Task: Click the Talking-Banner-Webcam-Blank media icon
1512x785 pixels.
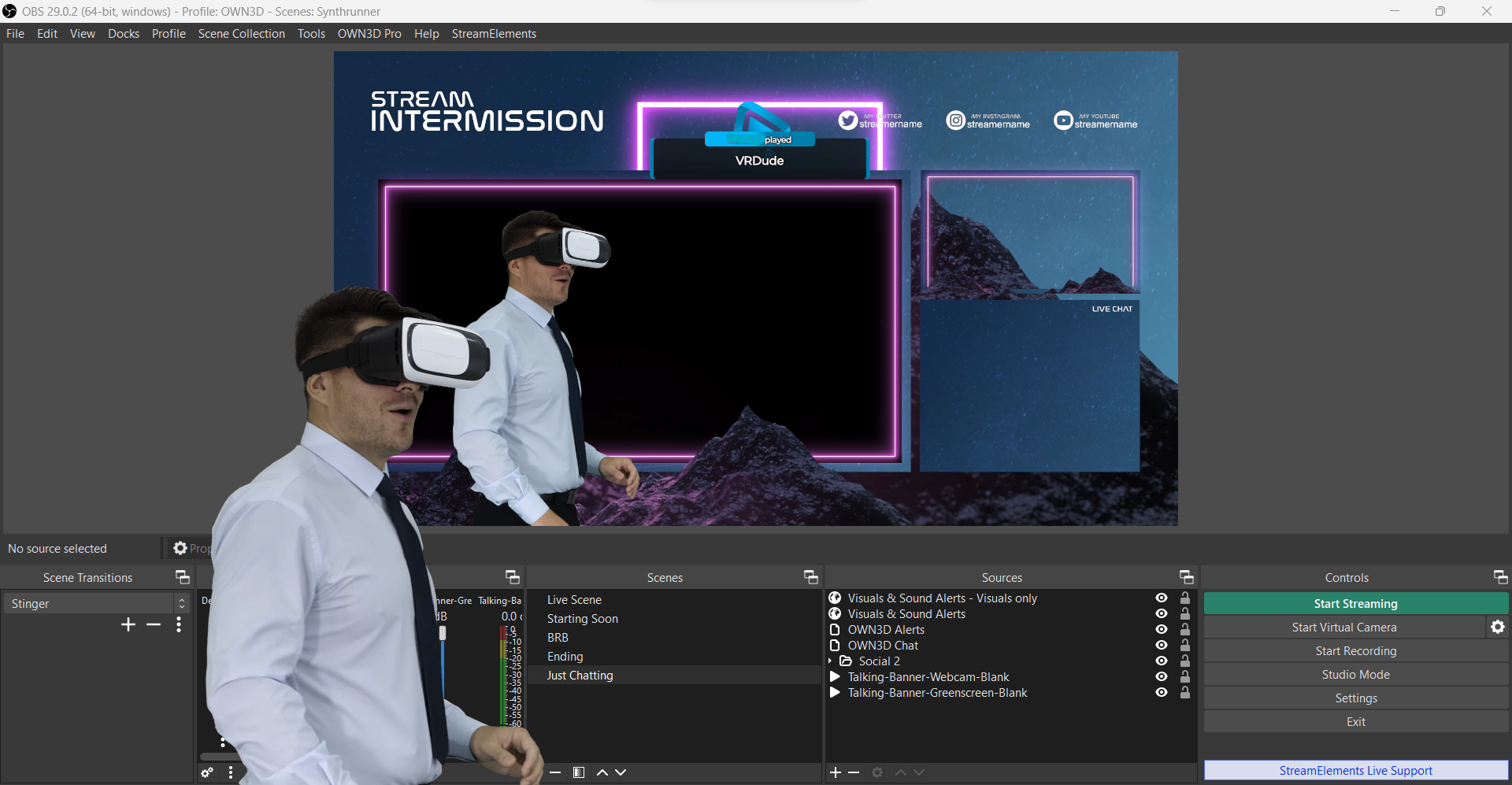Action: coord(835,676)
